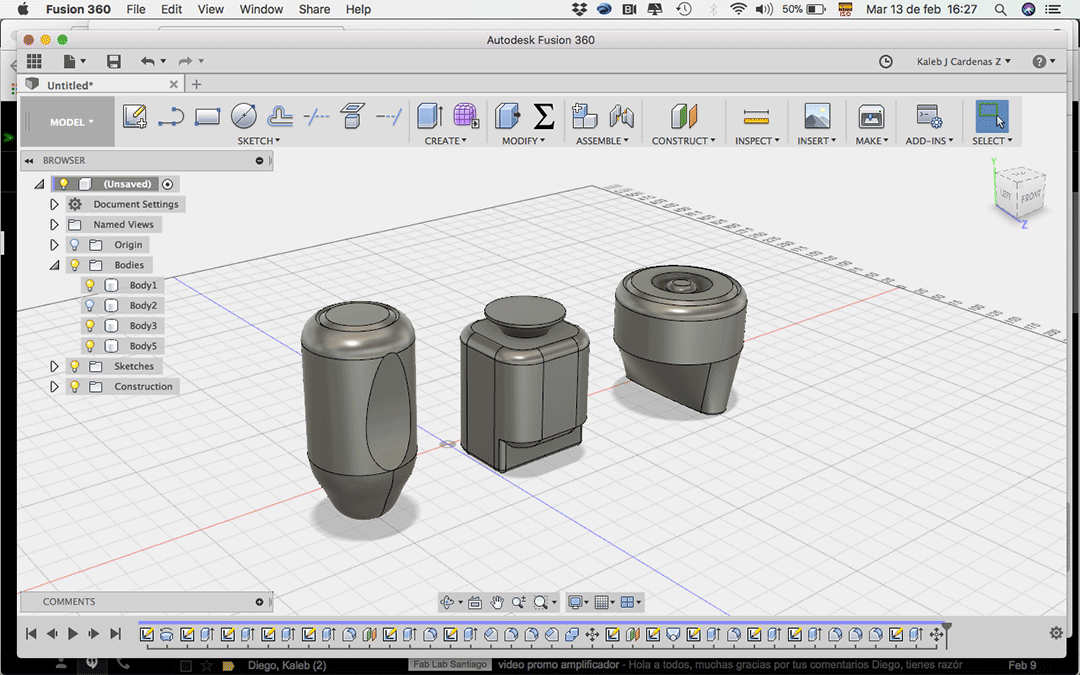Open the 3D Print Make icon
Image resolution: width=1080 pixels, height=675 pixels.
(871, 117)
